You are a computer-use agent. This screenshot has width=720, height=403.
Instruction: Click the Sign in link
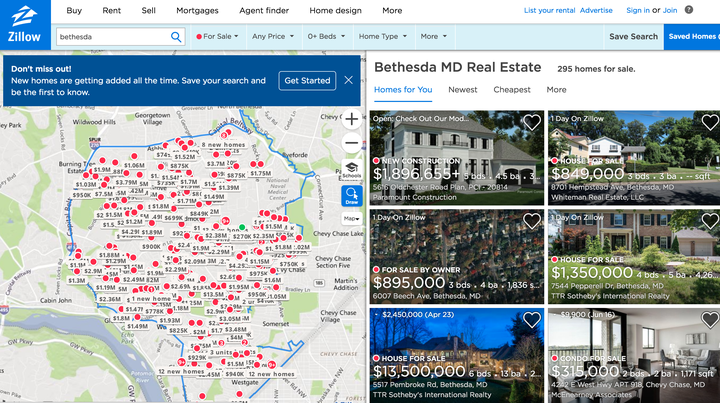coord(638,11)
